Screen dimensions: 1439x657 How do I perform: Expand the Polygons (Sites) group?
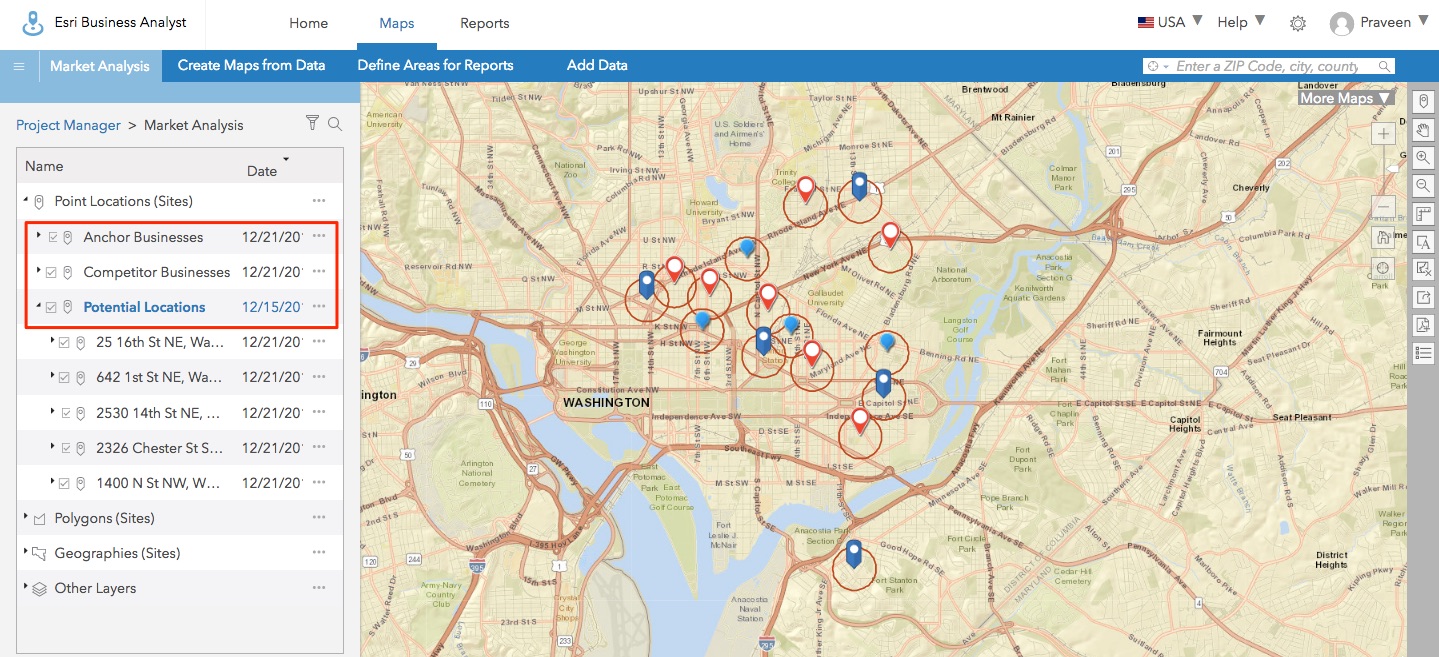click(x=26, y=517)
